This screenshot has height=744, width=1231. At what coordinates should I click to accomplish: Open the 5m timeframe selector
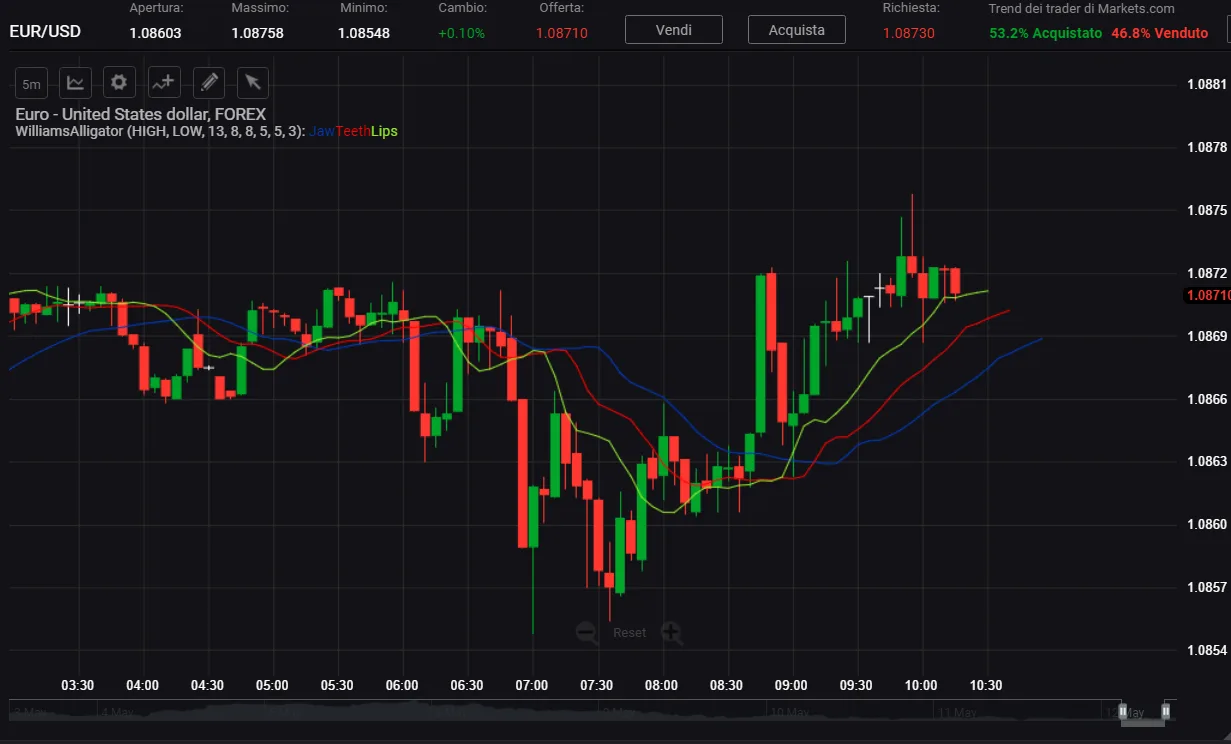click(32, 82)
